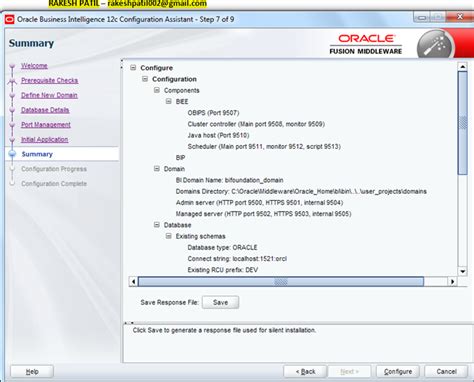Select Connect string localhost:1521:orcl row
The width and height of the screenshot is (474, 382).
pyautogui.click(x=237, y=259)
